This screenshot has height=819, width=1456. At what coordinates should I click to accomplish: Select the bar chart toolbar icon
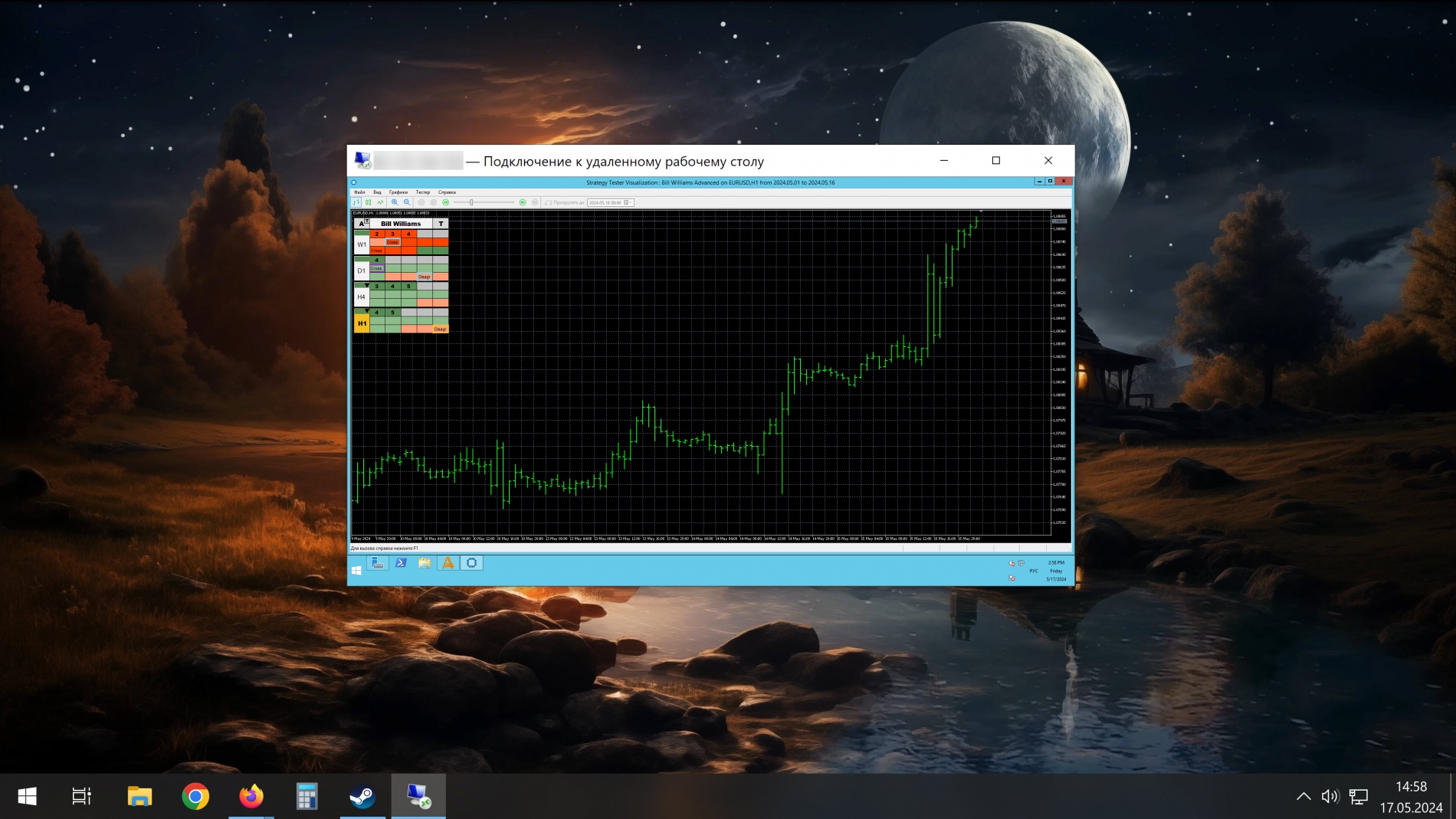356,202
